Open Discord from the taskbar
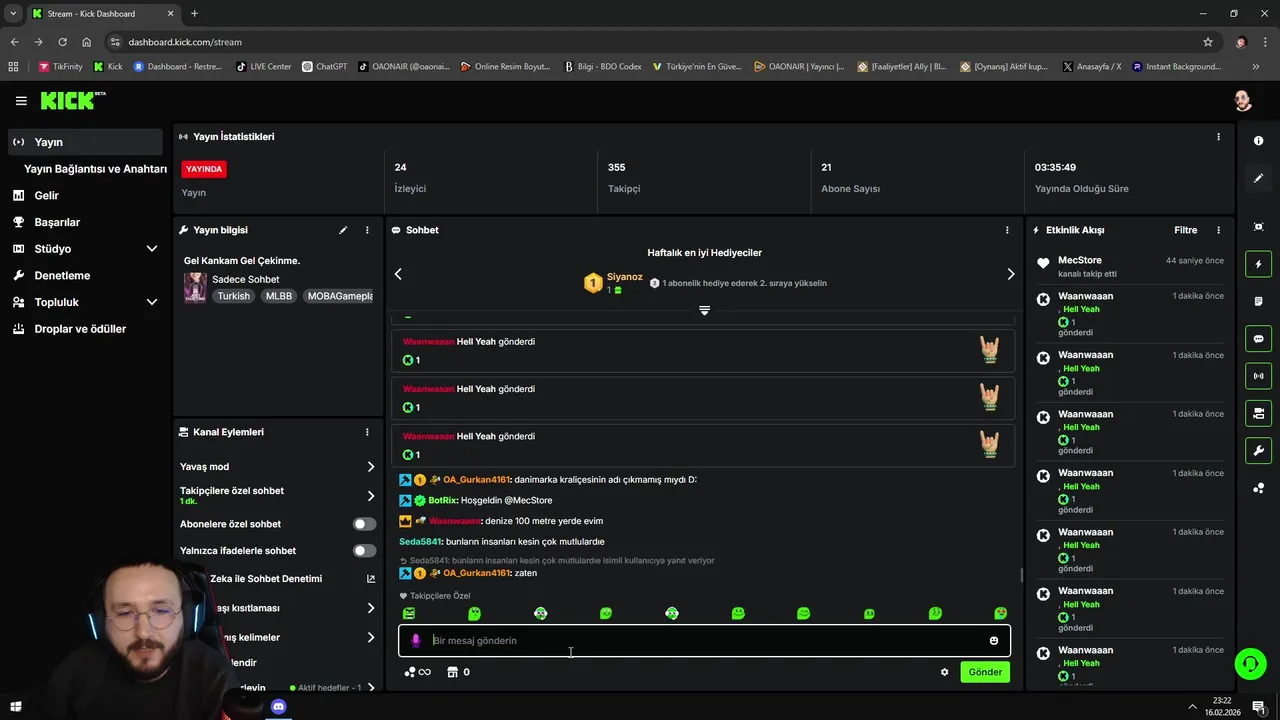The height and width of the screenshot is (720, 1280). [x=278, y=707]
